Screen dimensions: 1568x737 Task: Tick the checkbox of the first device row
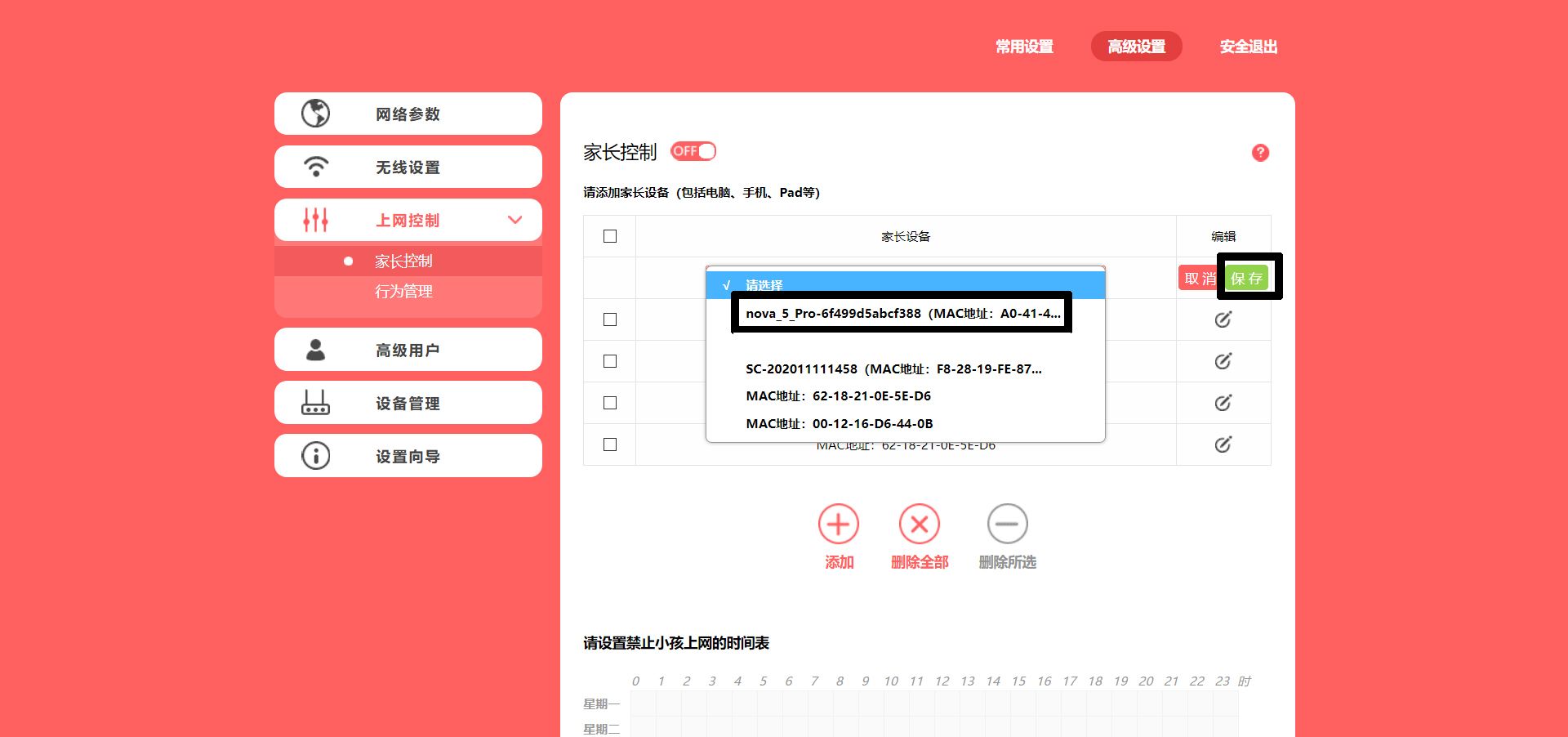pyautogui.click(x=610, y=319)
